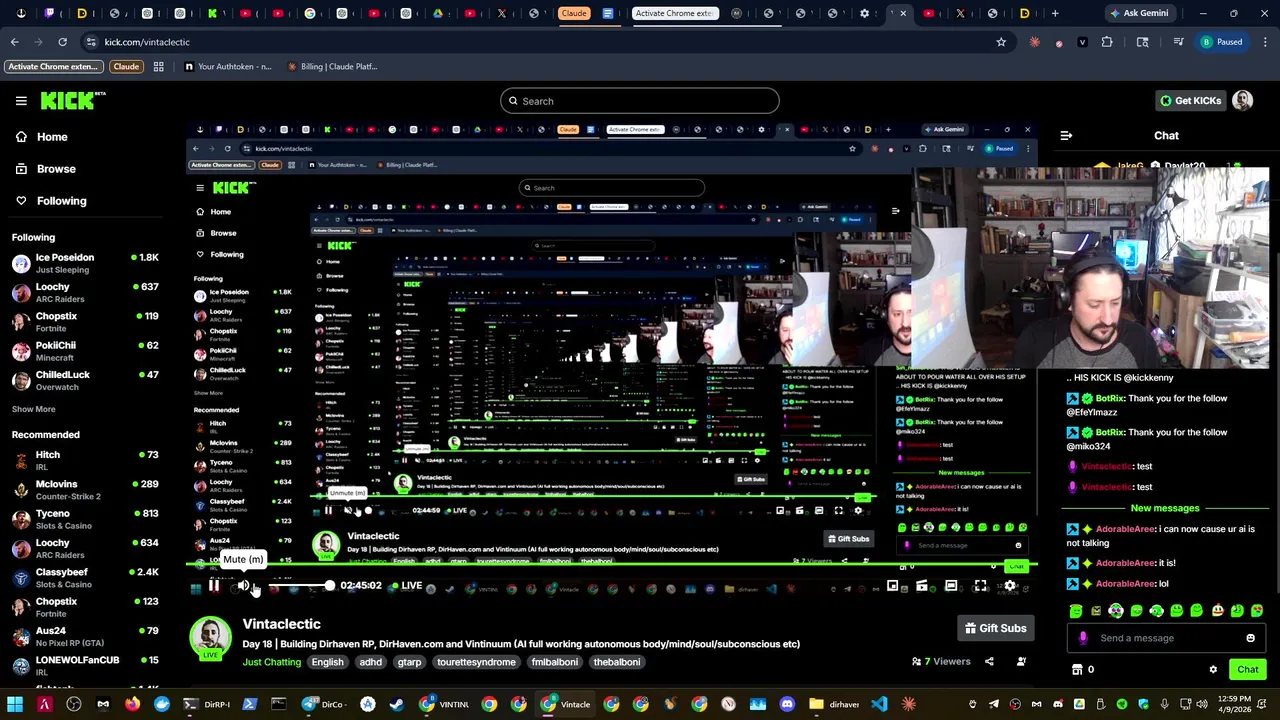Reload the page in Chrome
Image resolution: width=1280 pixels, height=720 pixels.
click(62, 42)
